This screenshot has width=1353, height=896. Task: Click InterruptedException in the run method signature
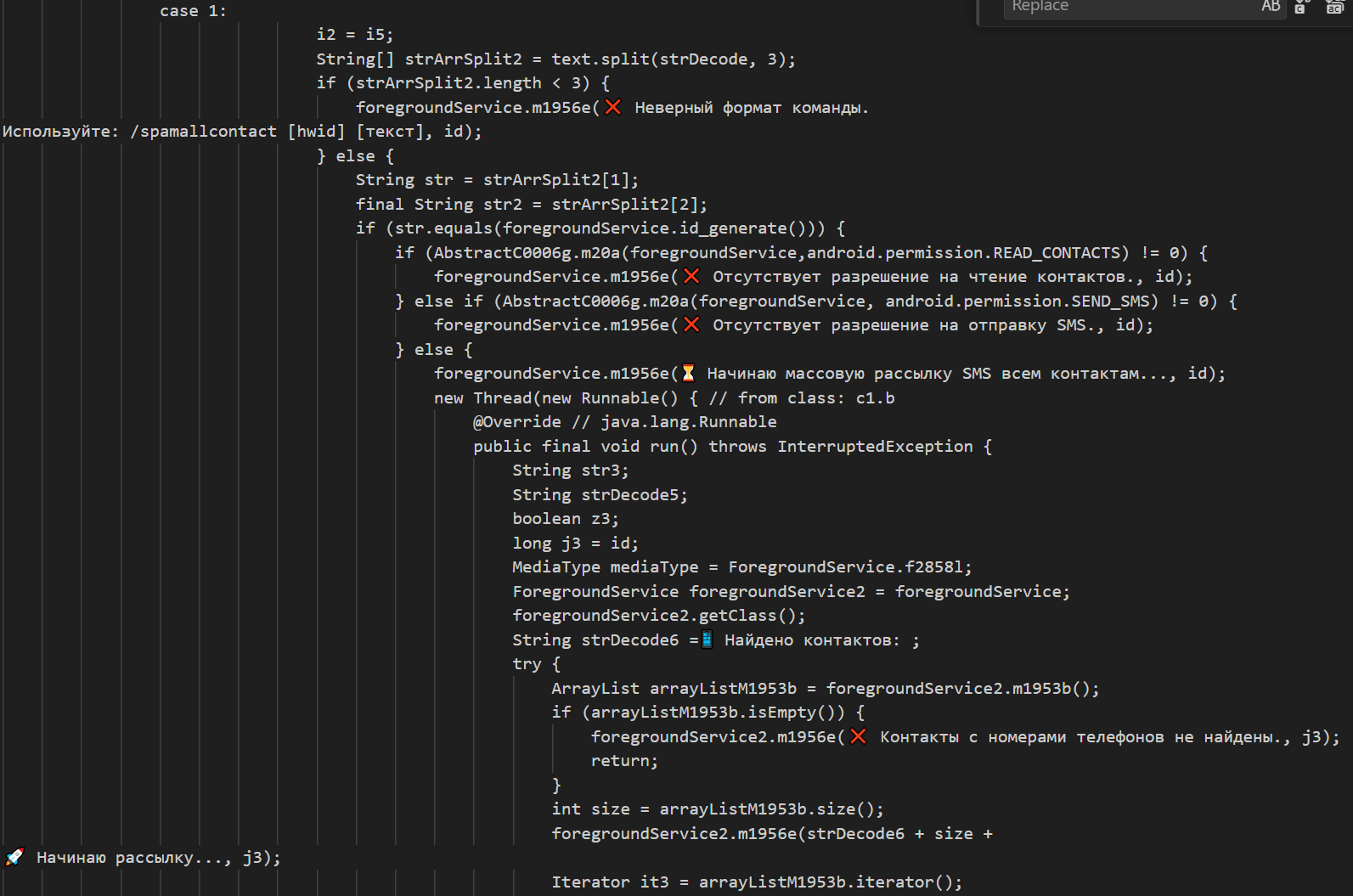875,446
